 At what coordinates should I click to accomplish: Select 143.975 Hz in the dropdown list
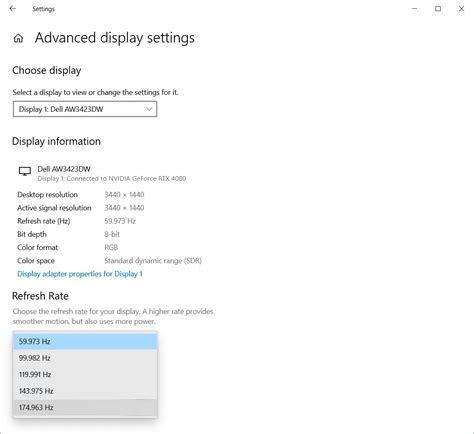[85, 391]
